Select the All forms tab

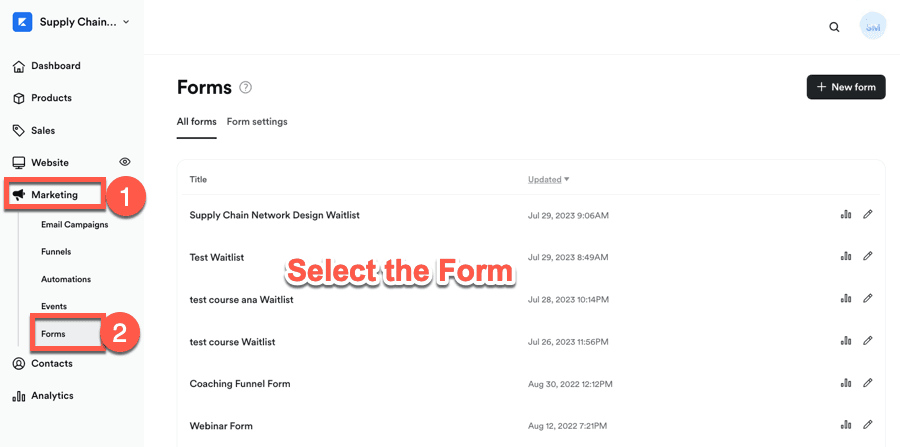point(196,122)
